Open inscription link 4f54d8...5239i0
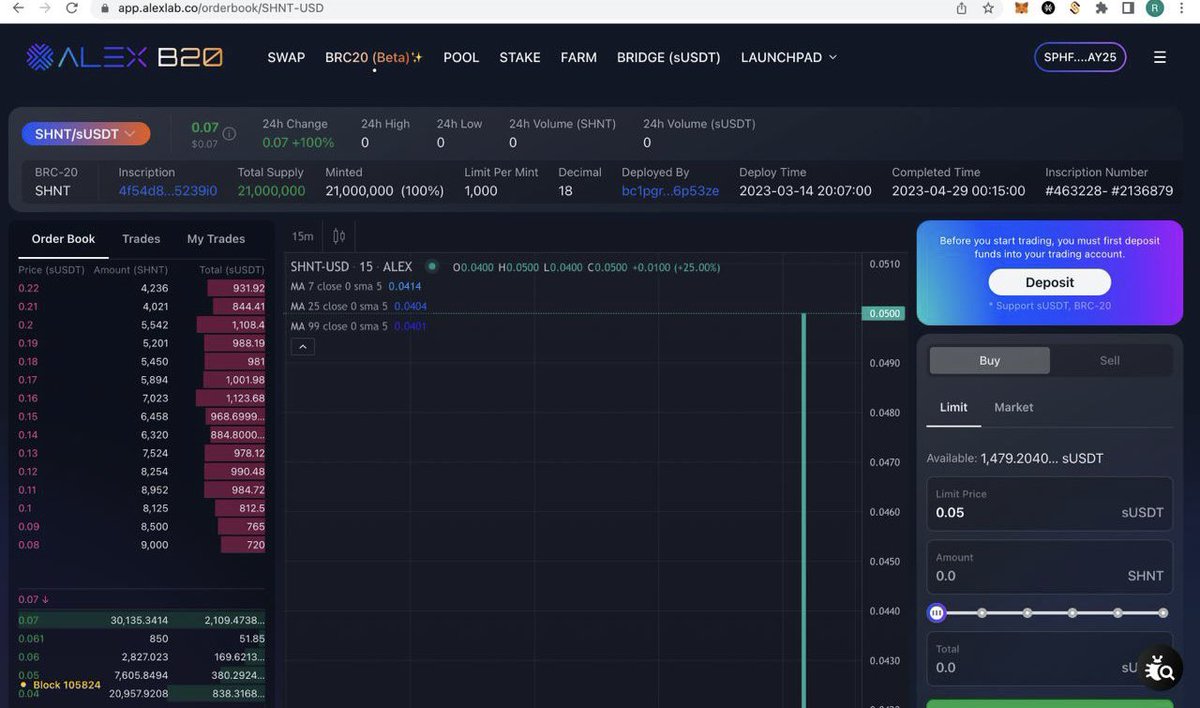 pos(168,191)
